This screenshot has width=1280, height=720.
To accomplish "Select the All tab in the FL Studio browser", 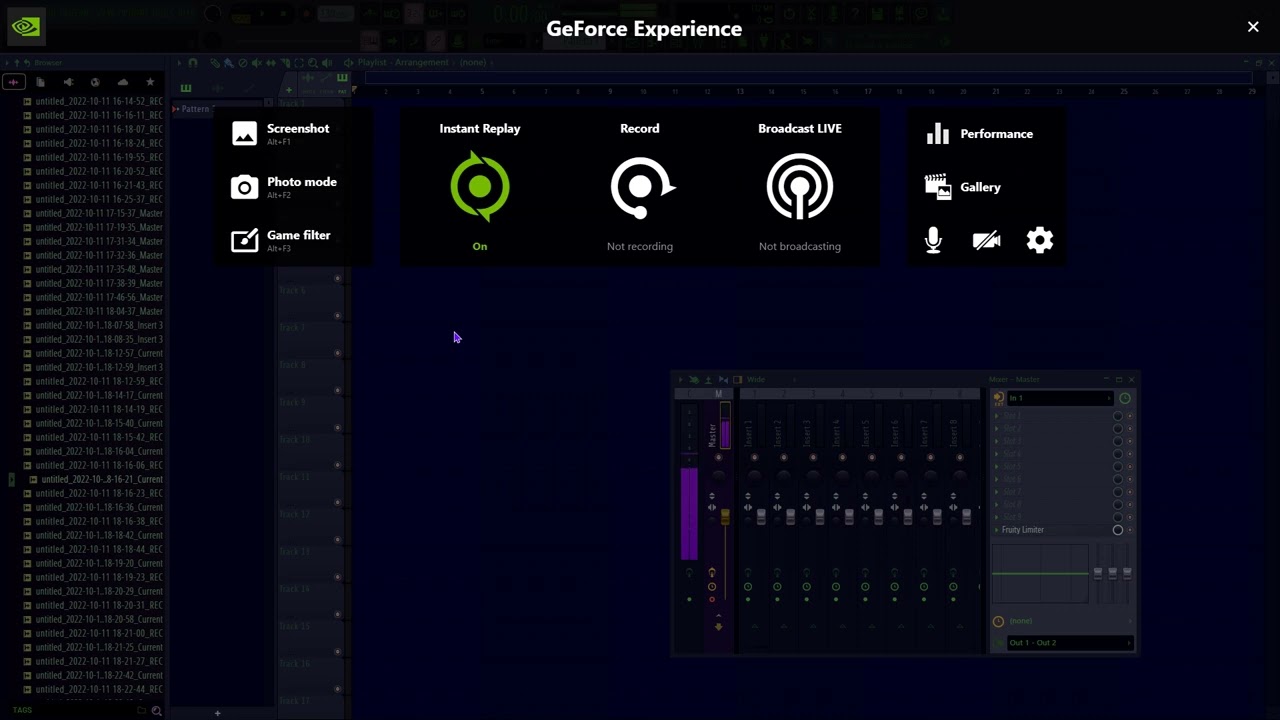I will (x=13, y=82).
